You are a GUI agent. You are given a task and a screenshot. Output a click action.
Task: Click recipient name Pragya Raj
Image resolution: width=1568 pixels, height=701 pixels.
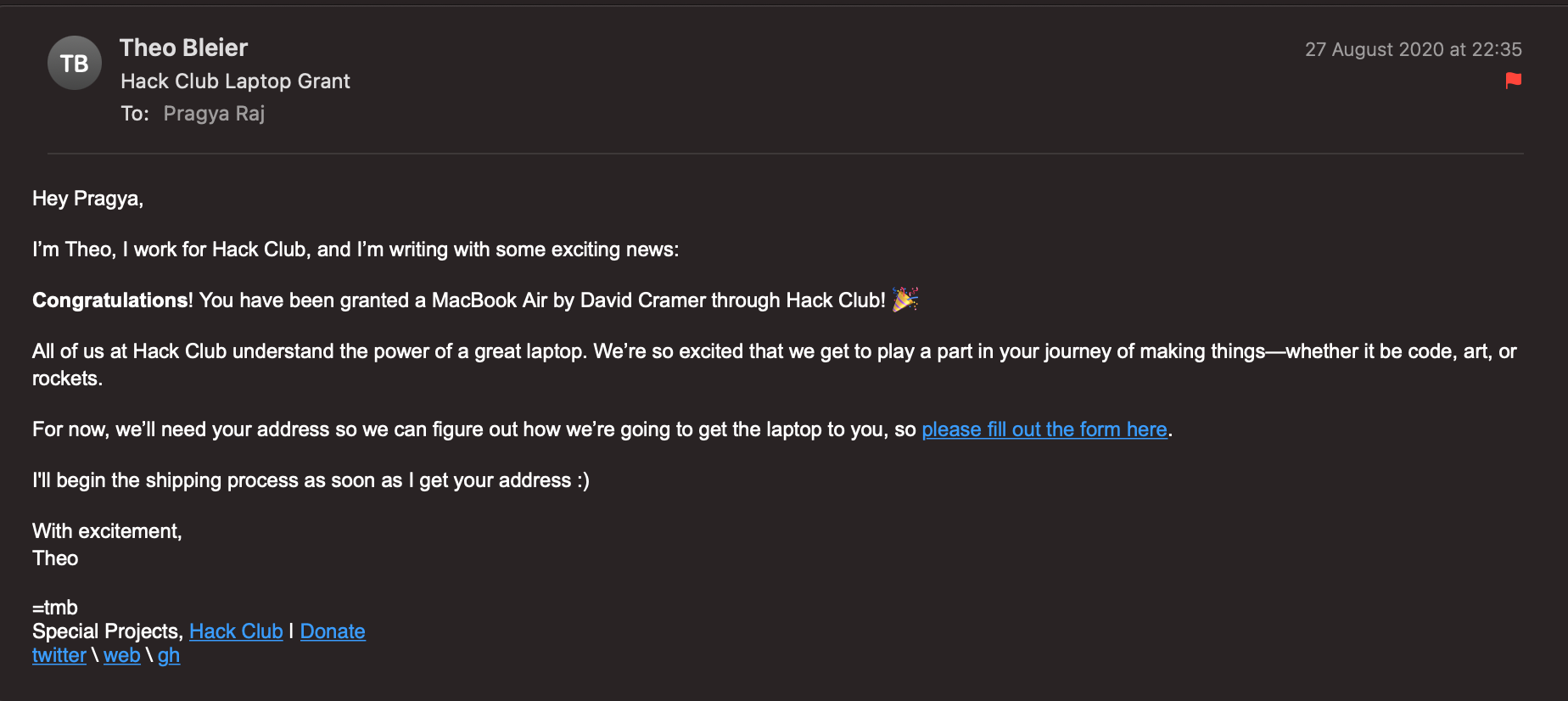pos(214,113)
